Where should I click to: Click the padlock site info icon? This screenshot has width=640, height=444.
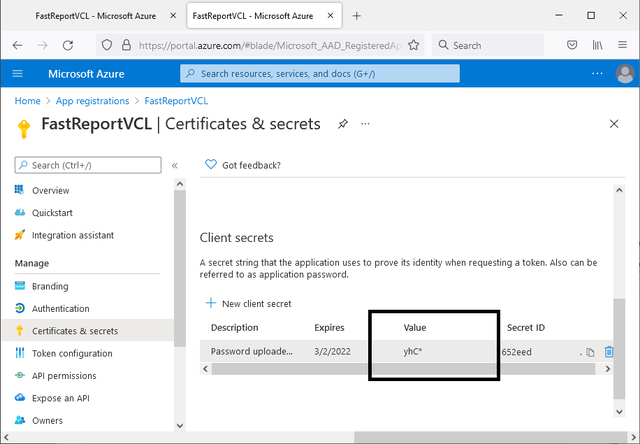[127, 45]
